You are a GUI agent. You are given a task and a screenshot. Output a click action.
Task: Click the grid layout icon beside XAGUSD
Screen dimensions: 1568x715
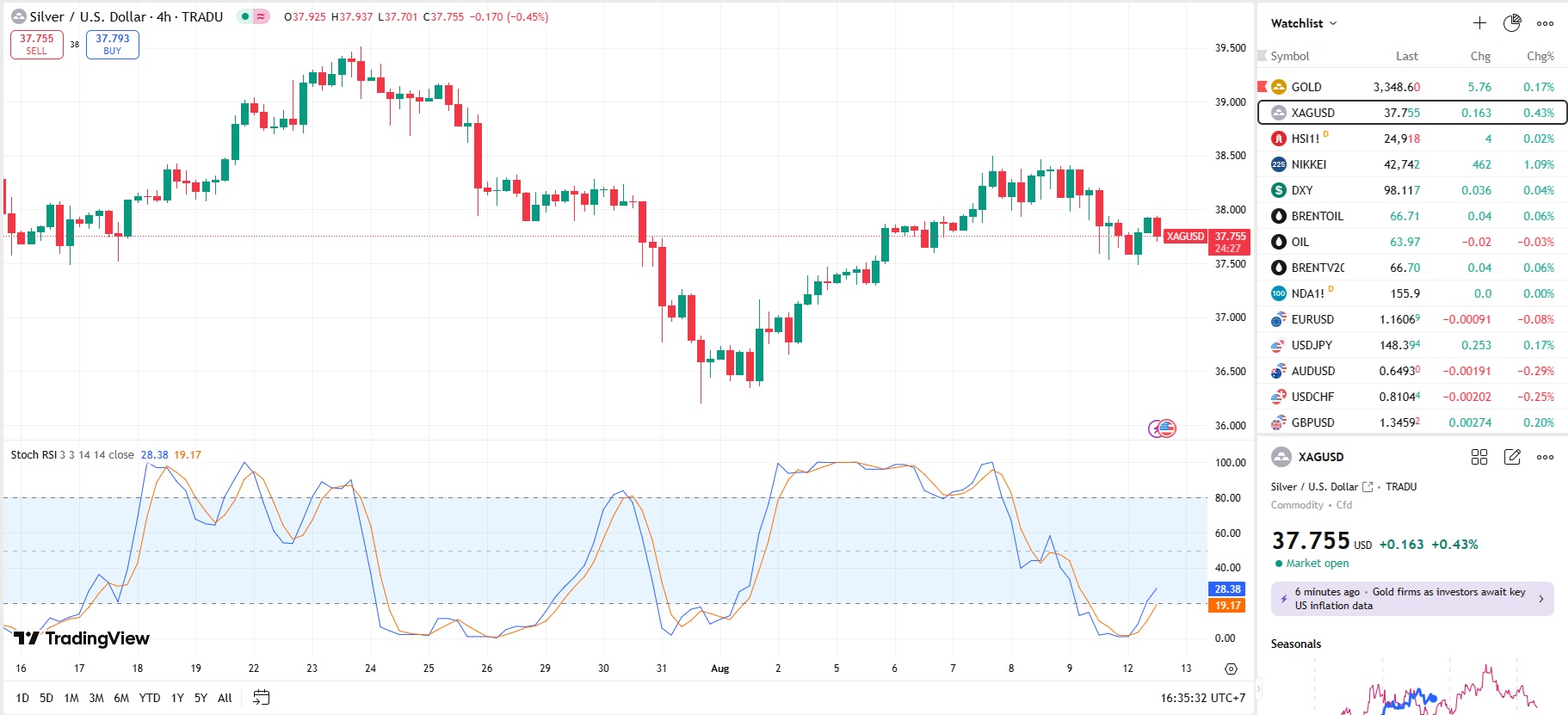coord(1479,457)
